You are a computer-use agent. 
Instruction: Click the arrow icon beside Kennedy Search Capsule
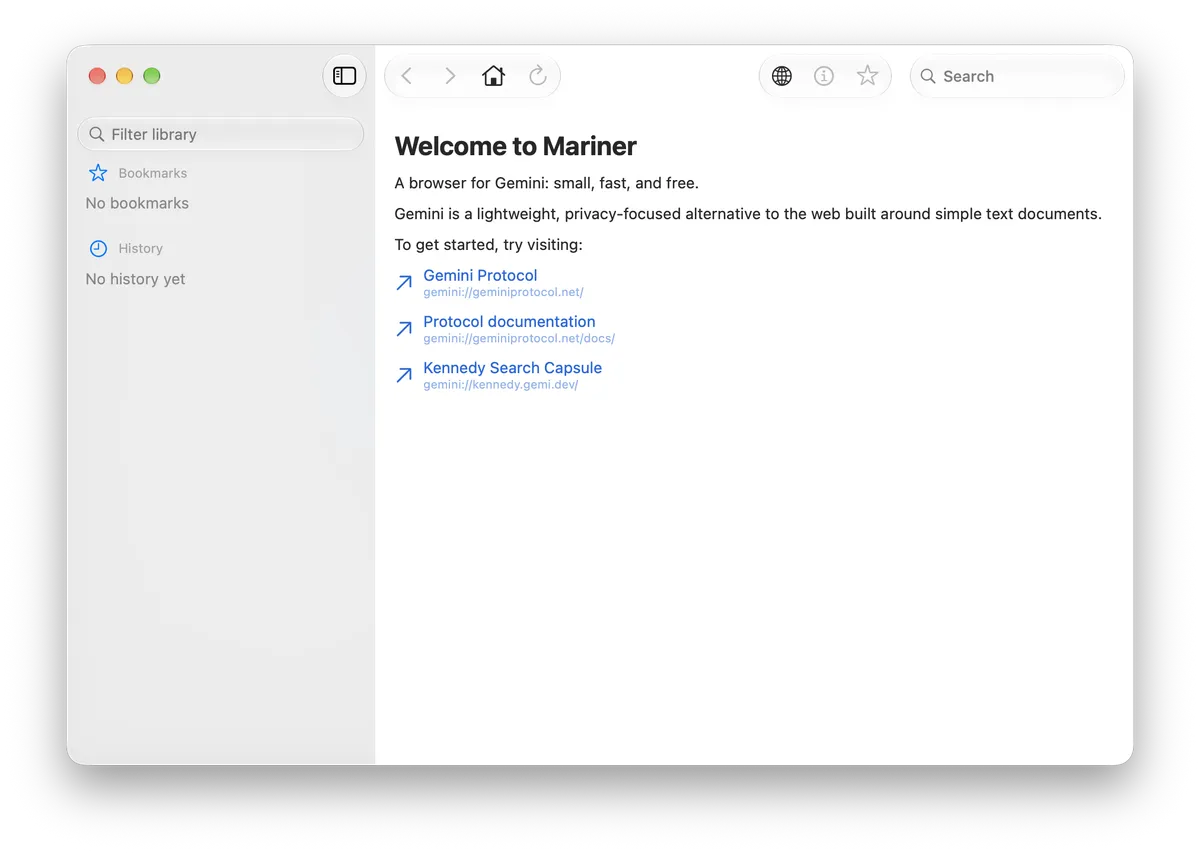[x=404, y=375]
